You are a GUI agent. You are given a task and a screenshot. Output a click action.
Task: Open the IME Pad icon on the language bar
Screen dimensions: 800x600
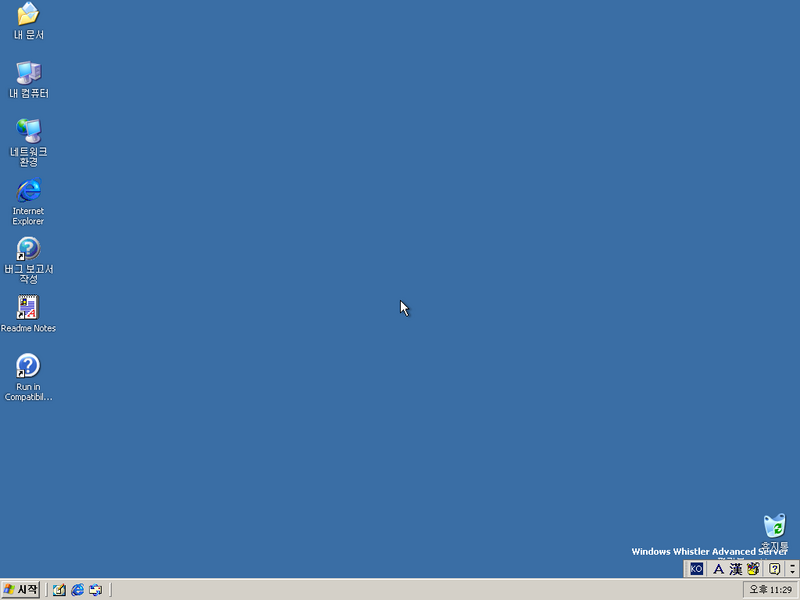pos(753,568)
